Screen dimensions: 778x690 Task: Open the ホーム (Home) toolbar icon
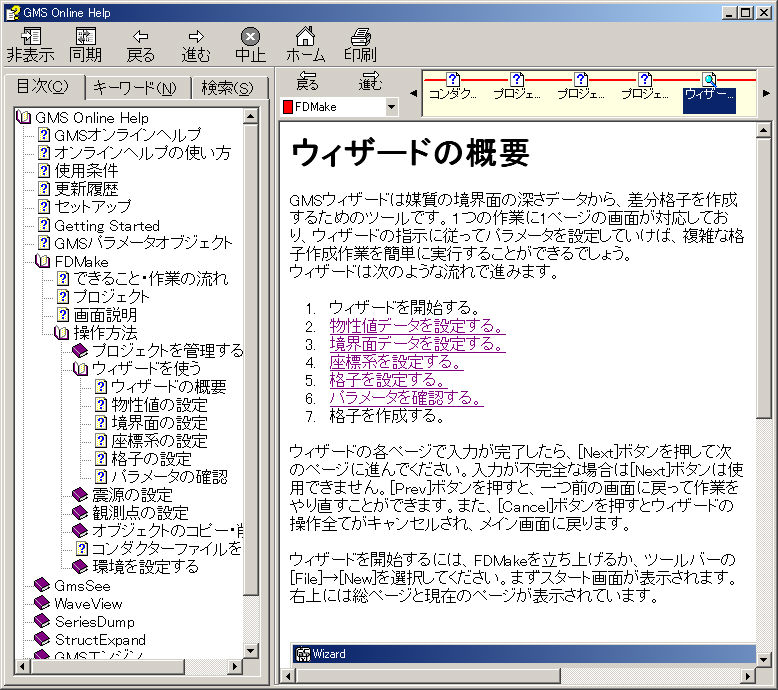[305, 45]
